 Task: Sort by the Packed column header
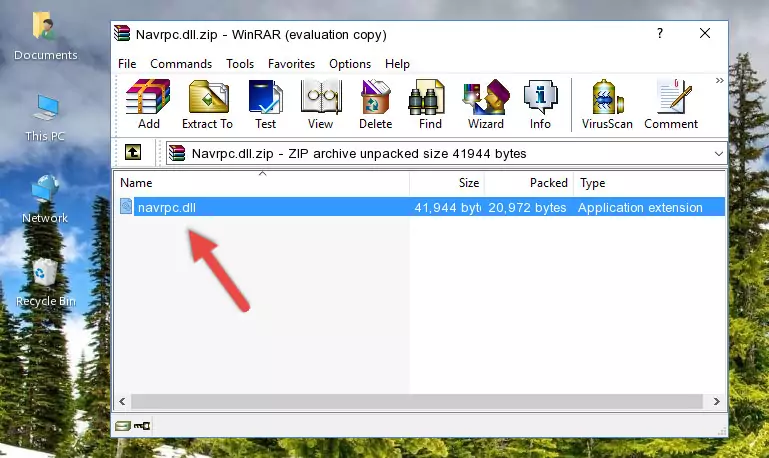(x=529, y=183)
